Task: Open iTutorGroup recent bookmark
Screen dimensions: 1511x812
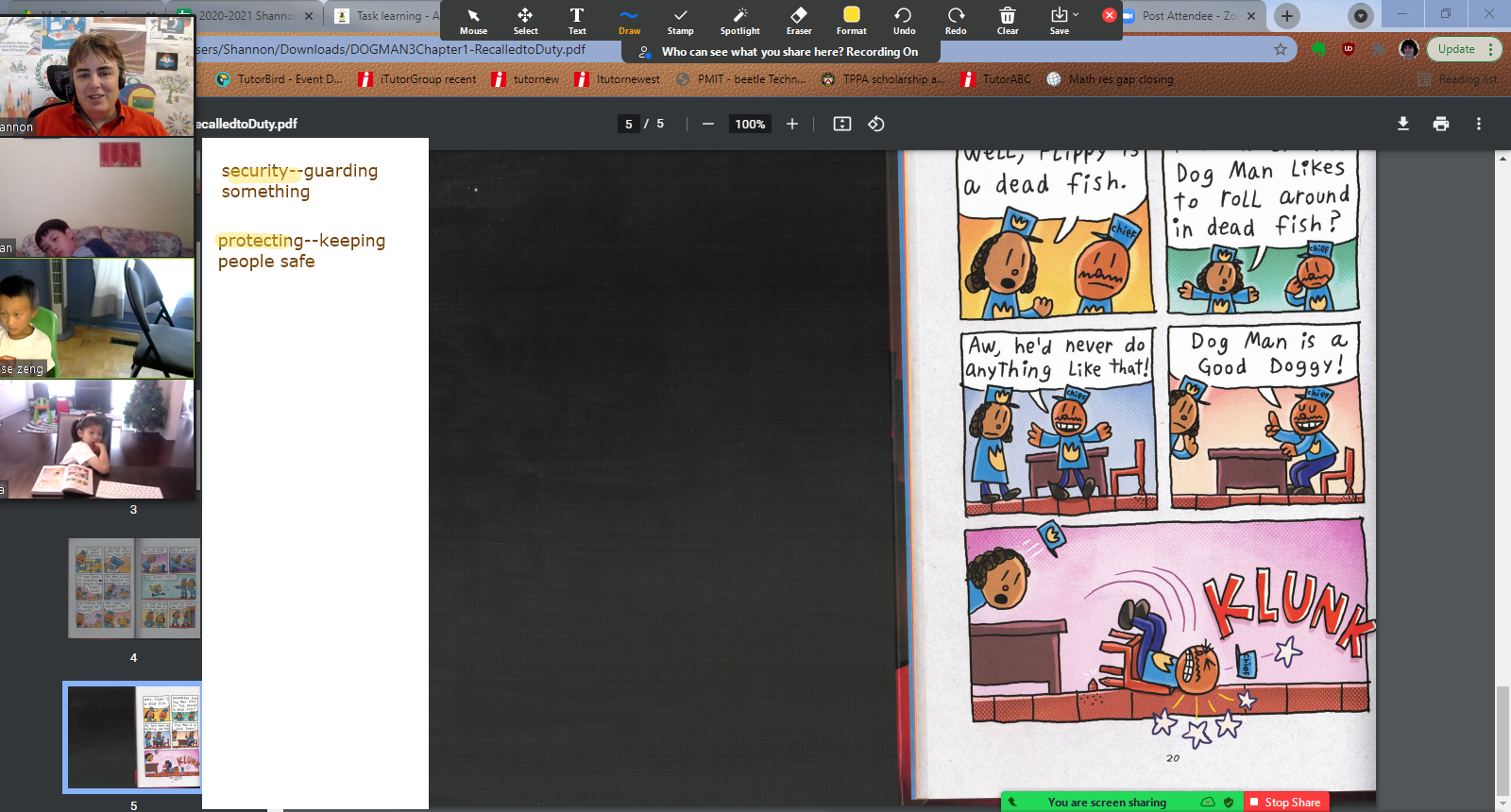Action: point(417,79)
